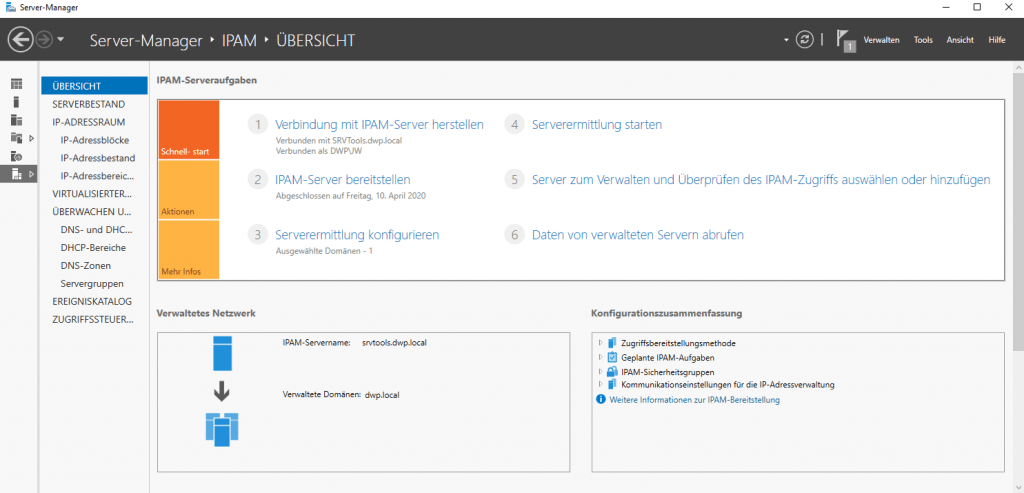Image resolution: width=1024 pixels, height=493 pixels.
Task: Click the managed domains server group icon
Action: coord(222,428)
